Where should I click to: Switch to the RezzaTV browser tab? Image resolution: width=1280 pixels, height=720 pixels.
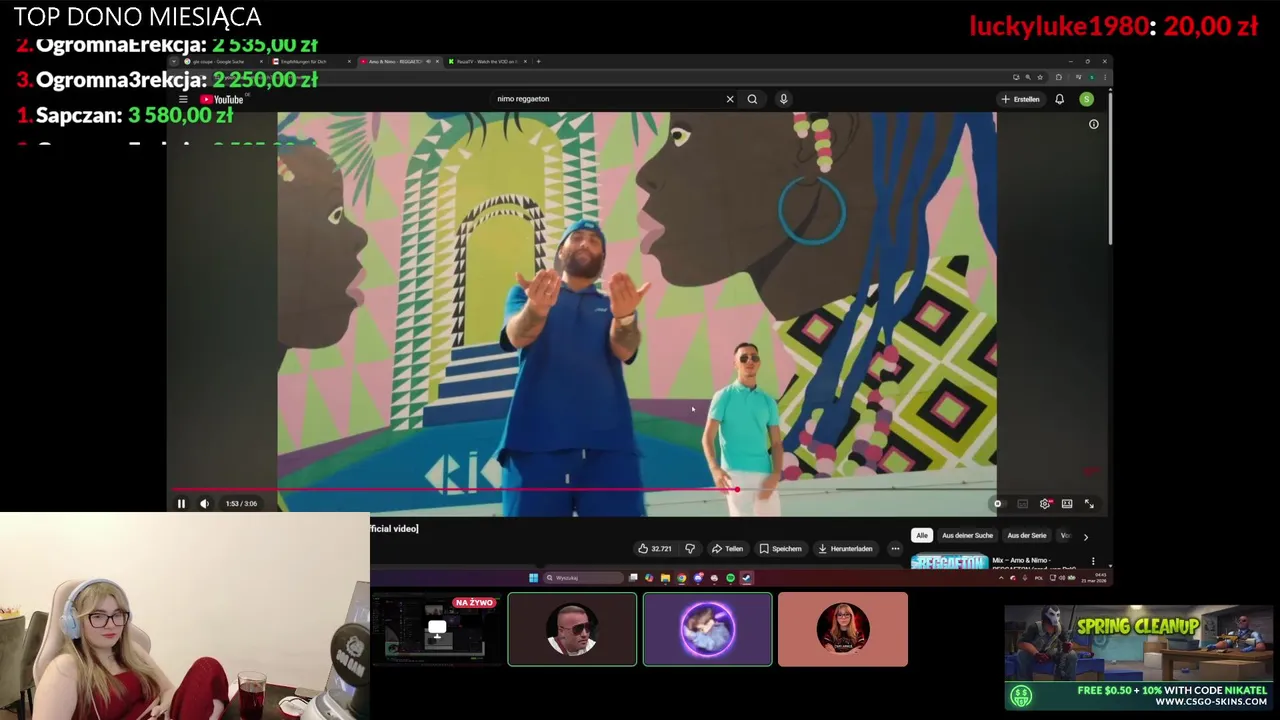(485, 62)
